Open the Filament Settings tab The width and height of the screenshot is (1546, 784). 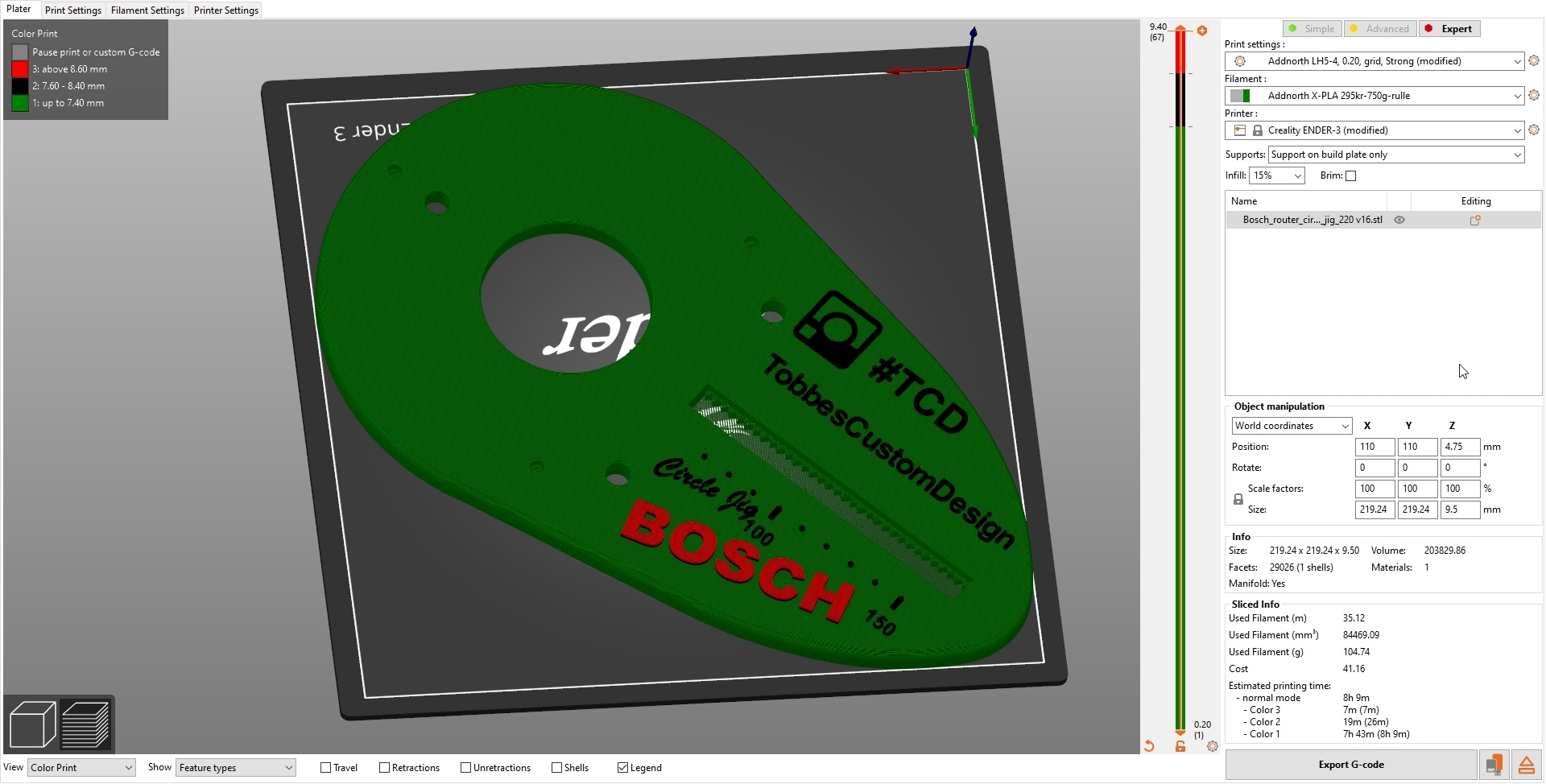147,10
